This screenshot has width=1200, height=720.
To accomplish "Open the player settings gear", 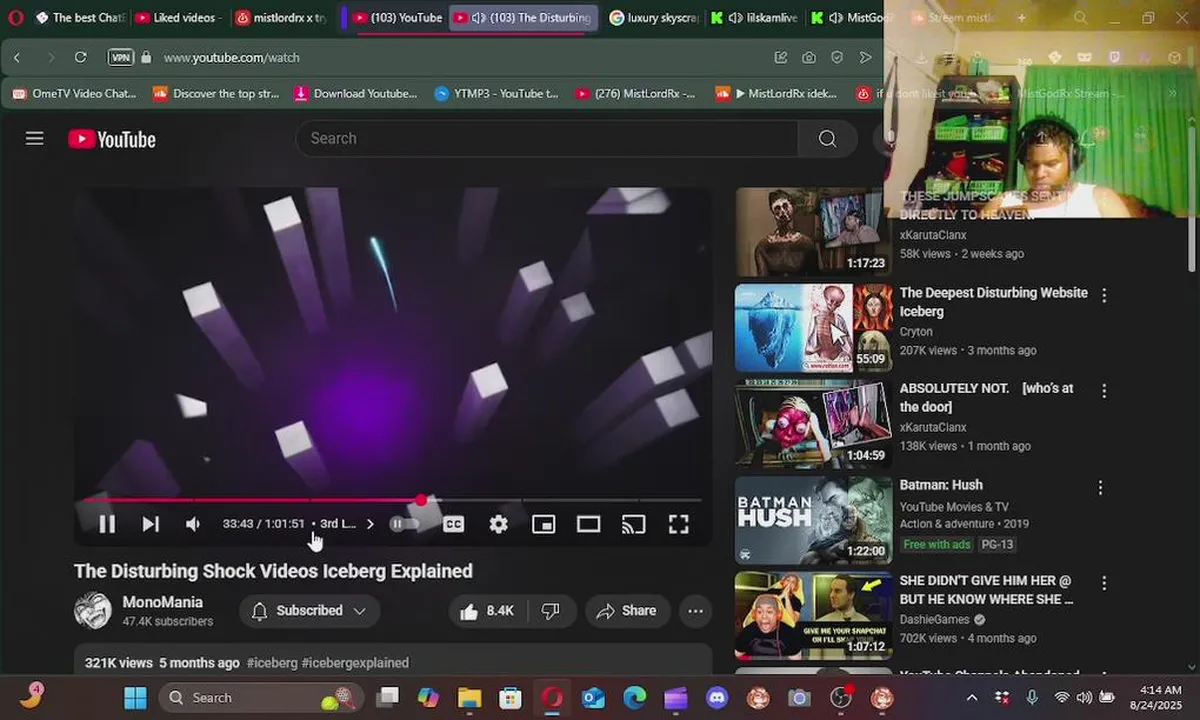I will (x=498, y=524).
